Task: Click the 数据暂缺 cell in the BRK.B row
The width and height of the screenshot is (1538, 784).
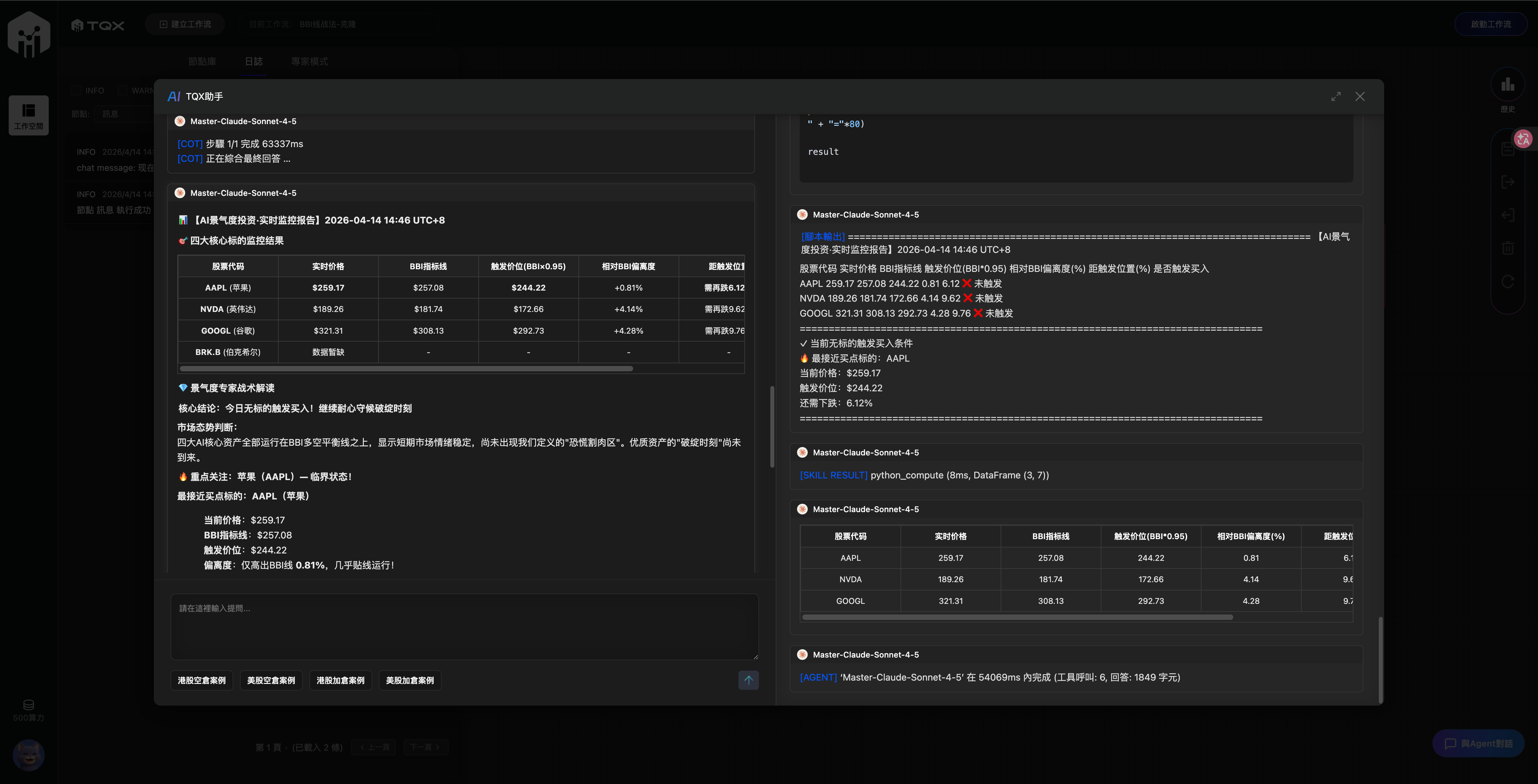Action: pos(328,353)
